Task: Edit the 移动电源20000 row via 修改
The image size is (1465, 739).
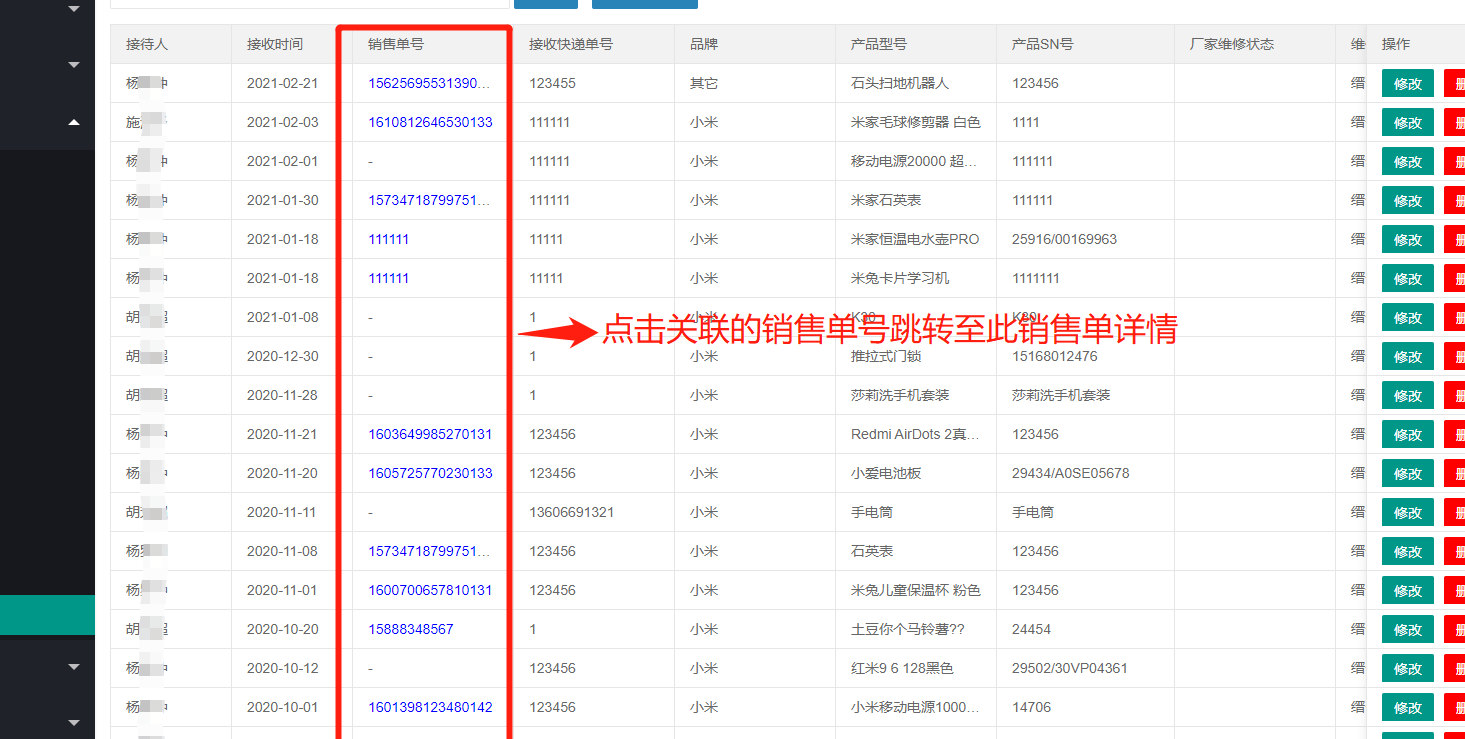Action: tap(1408, 162)
